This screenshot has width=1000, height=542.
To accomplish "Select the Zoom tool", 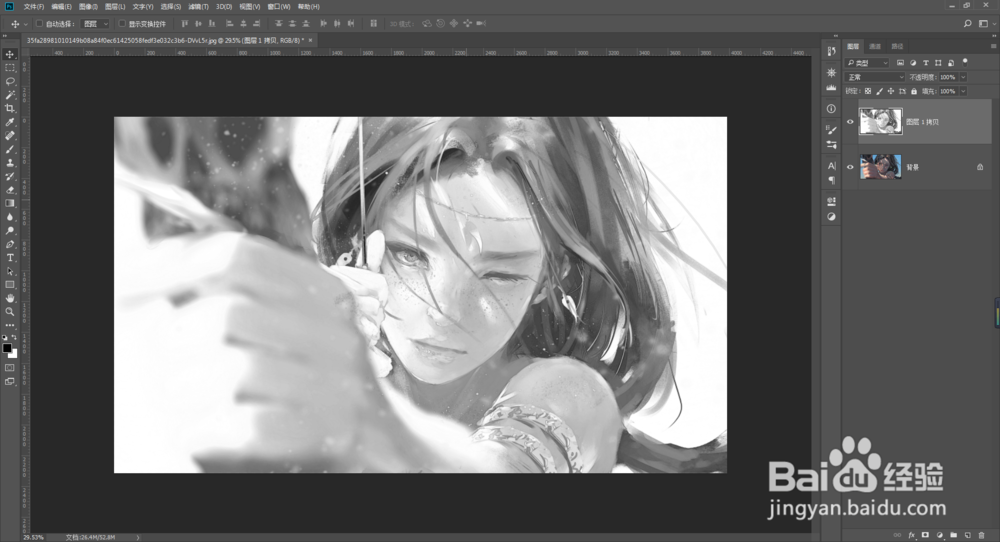I will click(10, 312).
